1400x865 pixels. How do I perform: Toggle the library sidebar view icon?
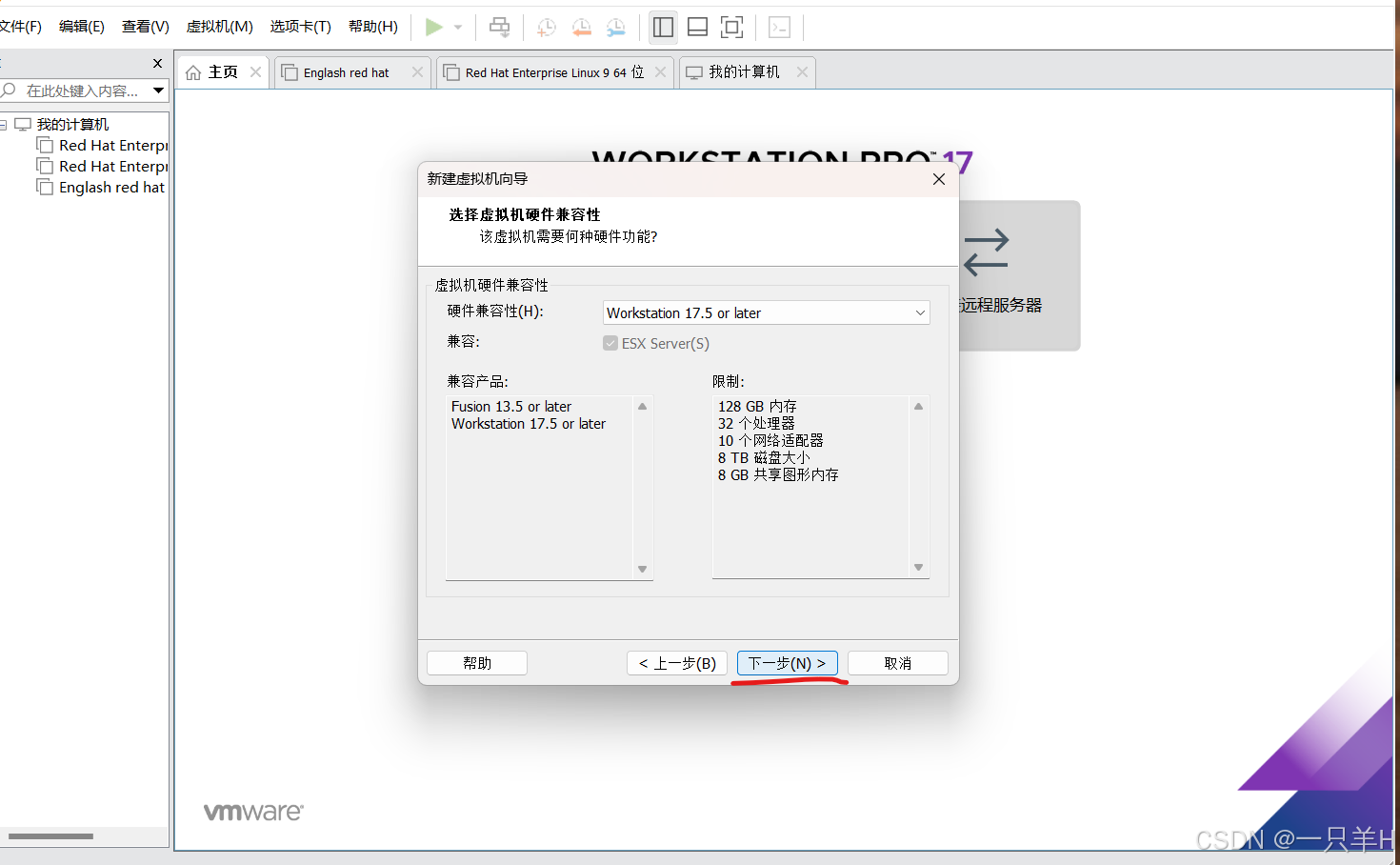[x=663, y=27]
